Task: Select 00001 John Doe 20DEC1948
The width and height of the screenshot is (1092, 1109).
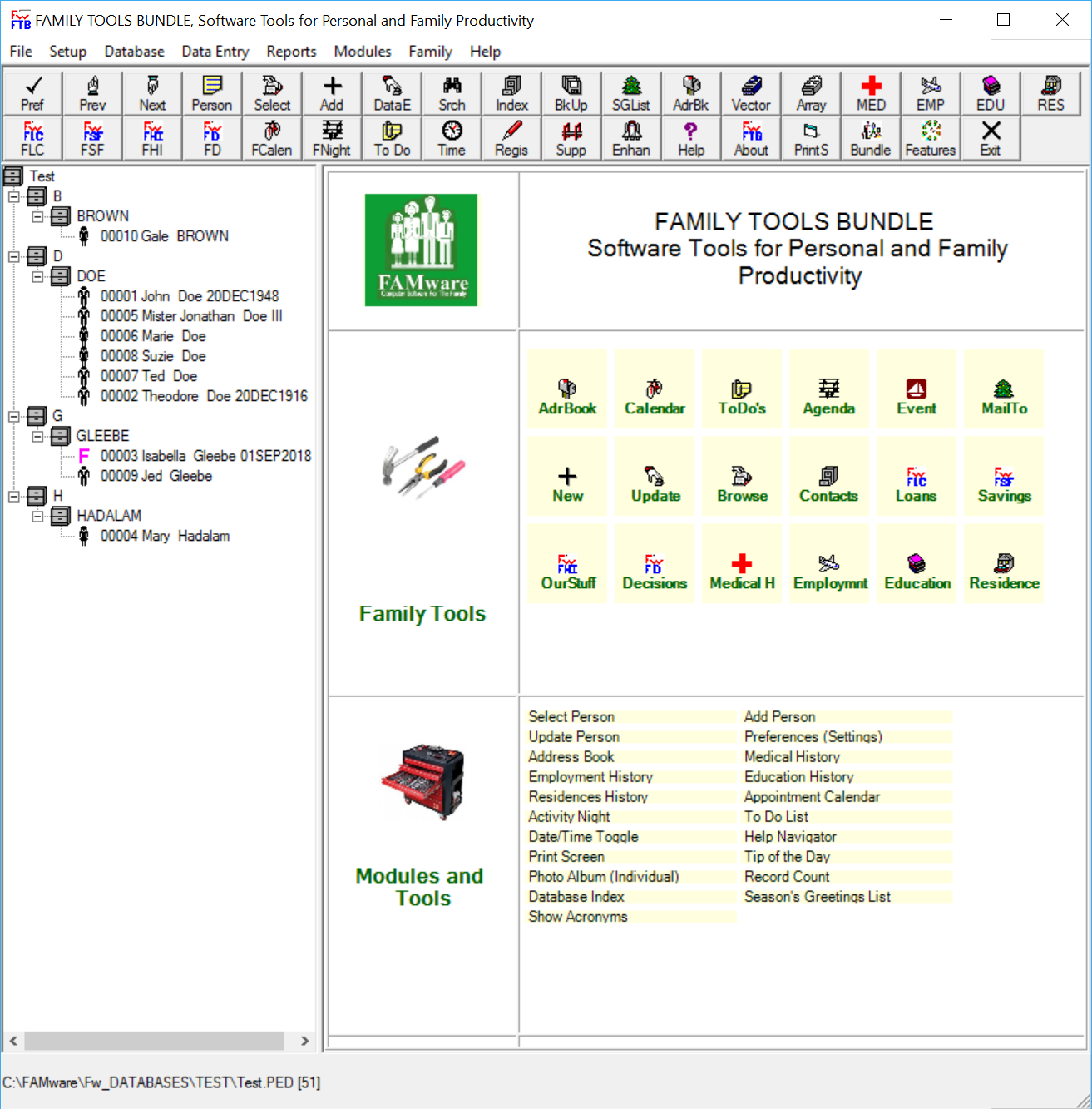Action: (190, 296)
